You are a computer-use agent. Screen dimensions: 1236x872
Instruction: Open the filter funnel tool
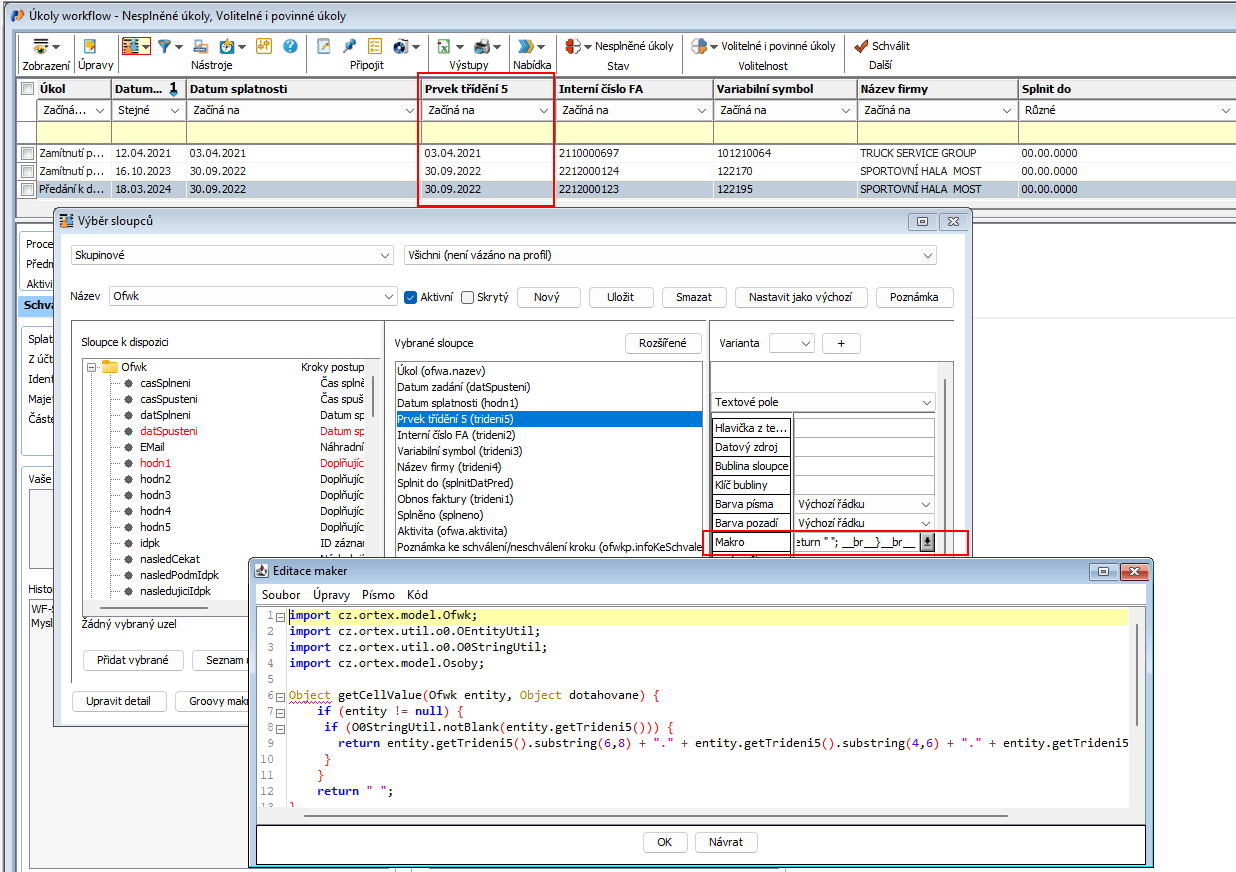tap(165, 46)
